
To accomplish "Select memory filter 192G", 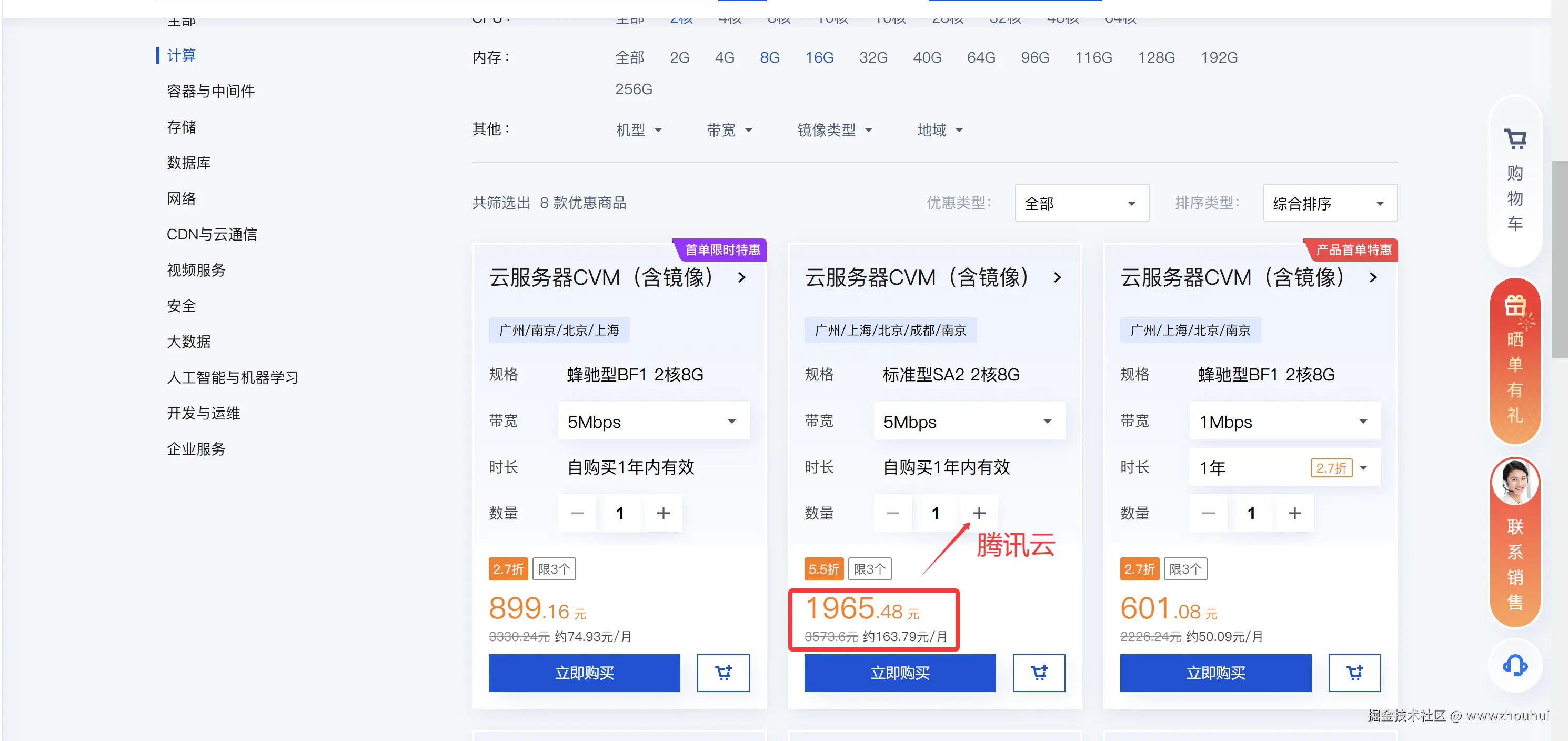I will click(1219, 57).
